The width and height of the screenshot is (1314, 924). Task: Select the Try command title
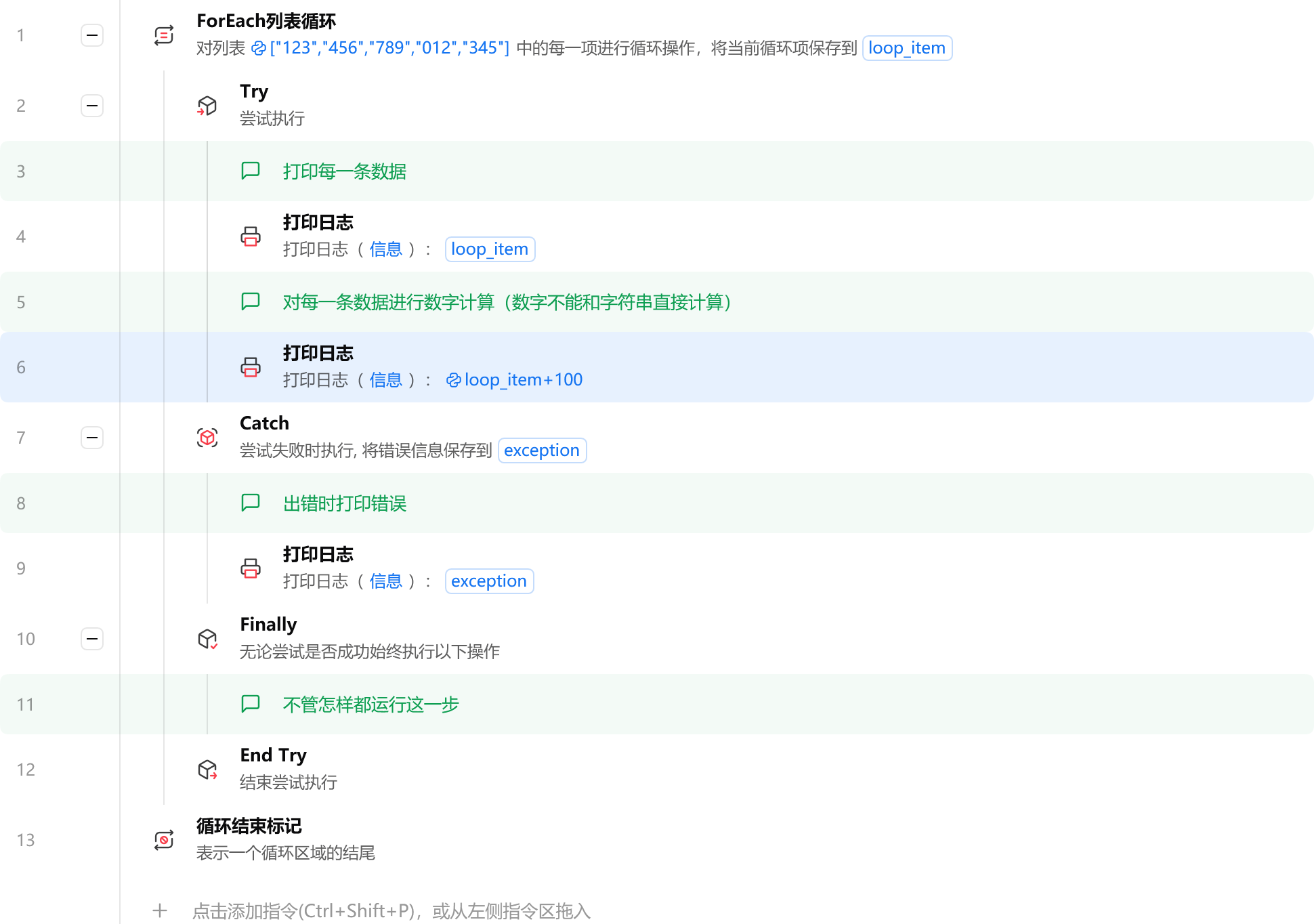[254, 91]
